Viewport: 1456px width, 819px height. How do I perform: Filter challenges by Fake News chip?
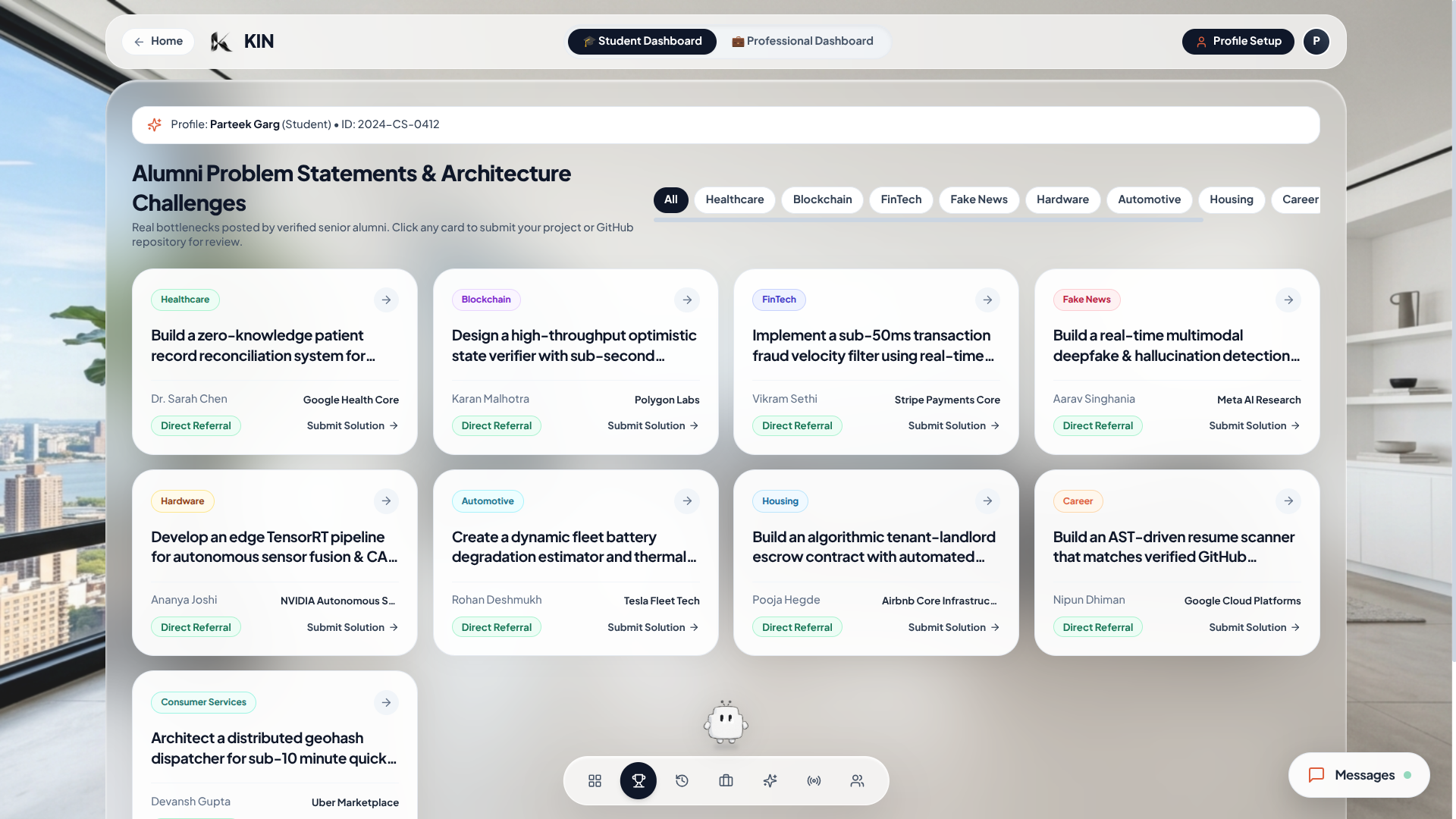pyautogui.click(x=978, y=199)
